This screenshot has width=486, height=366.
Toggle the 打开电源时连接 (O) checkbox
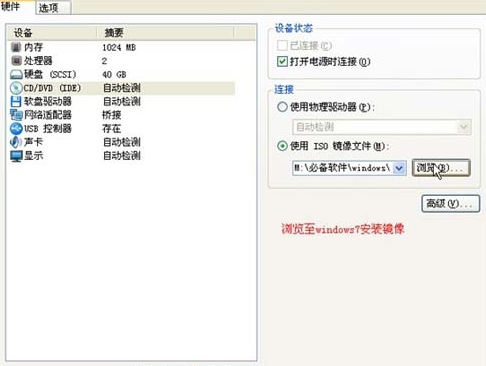(282, 62)
